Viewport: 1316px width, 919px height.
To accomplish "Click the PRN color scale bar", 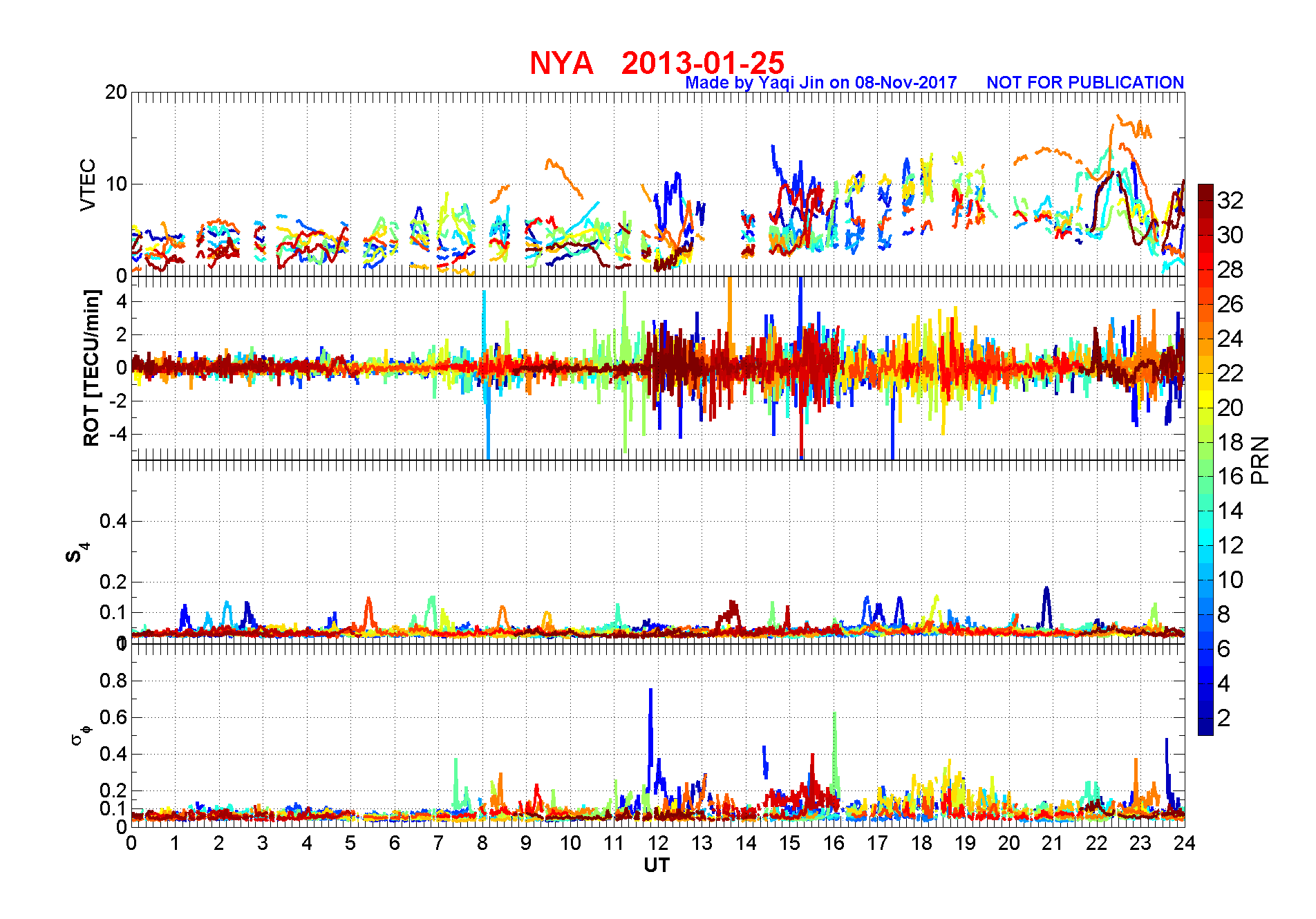I will (x=1205, y=459).
